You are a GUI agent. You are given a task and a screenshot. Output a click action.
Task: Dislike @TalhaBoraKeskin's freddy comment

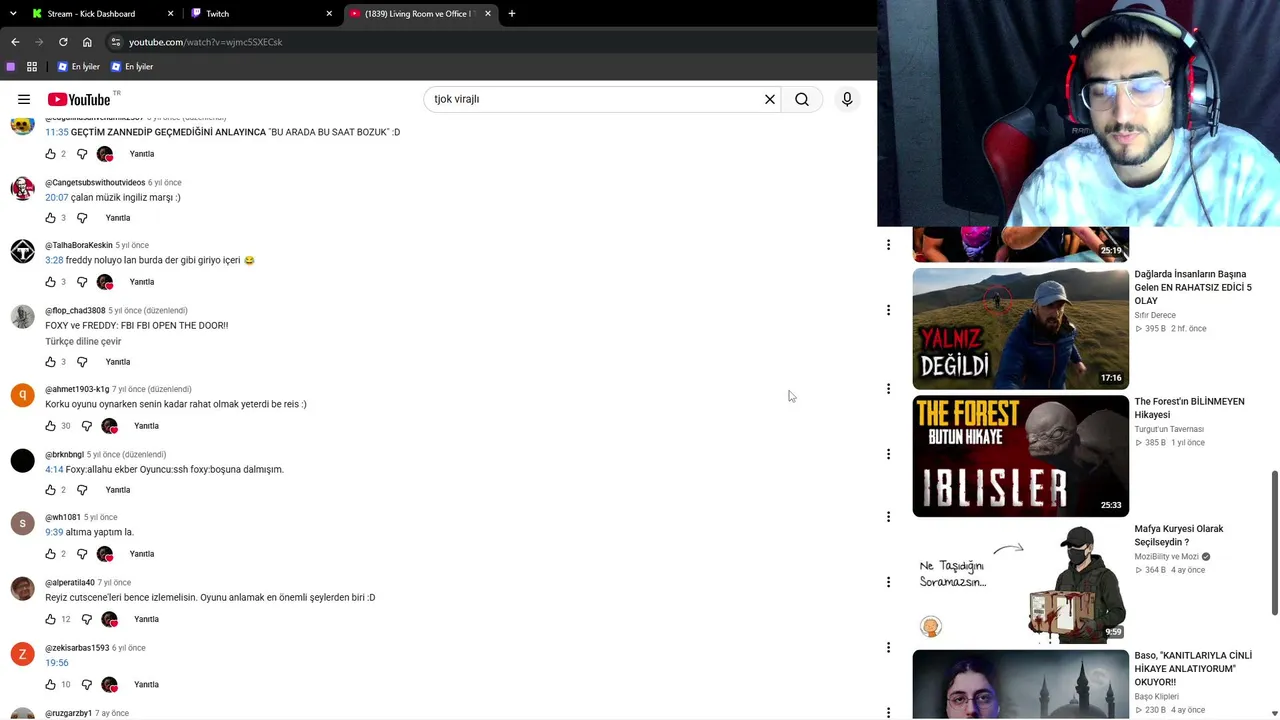point(82,282)
